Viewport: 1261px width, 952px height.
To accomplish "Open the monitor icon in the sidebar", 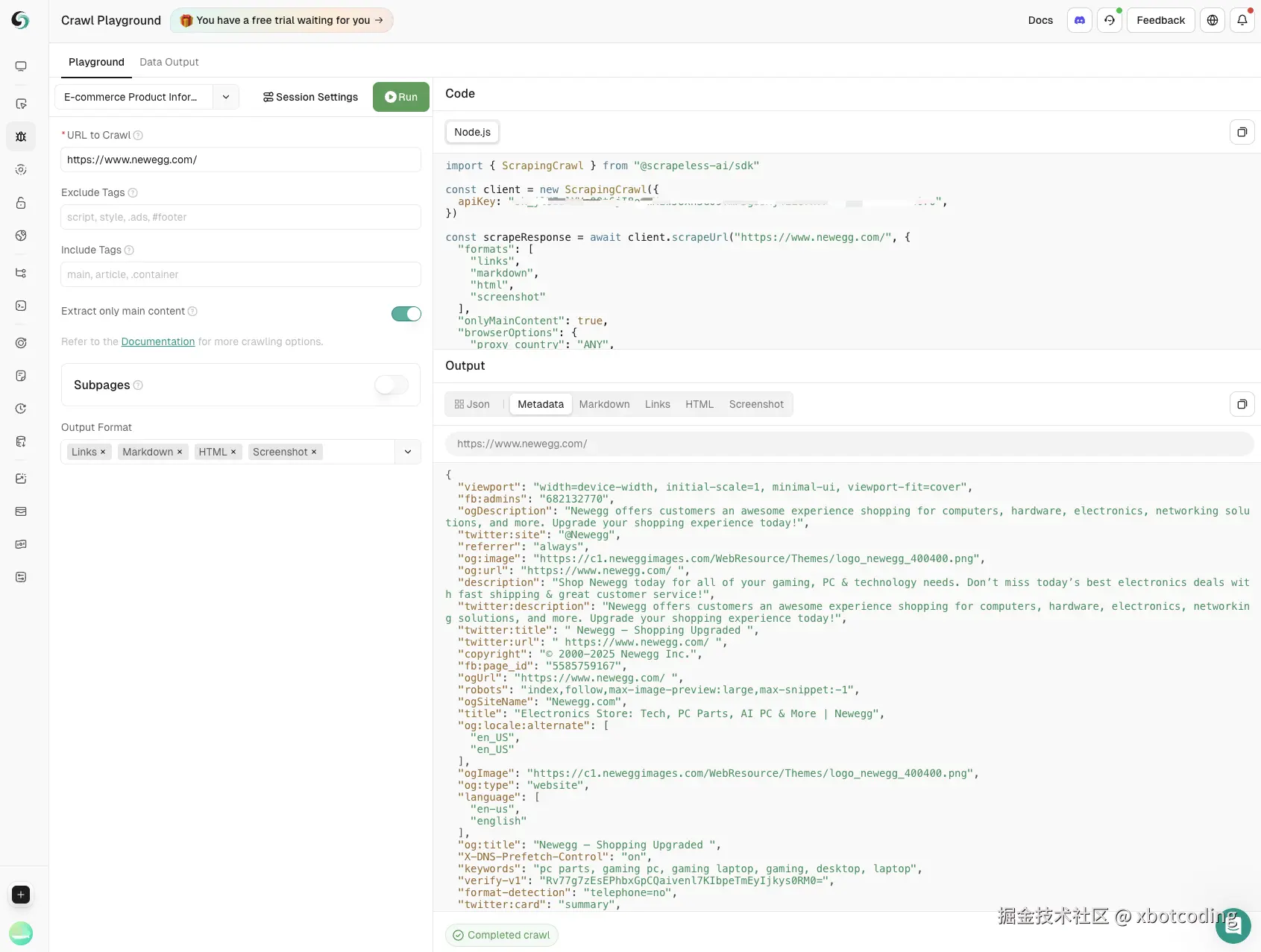I will (x=21, y=66).
